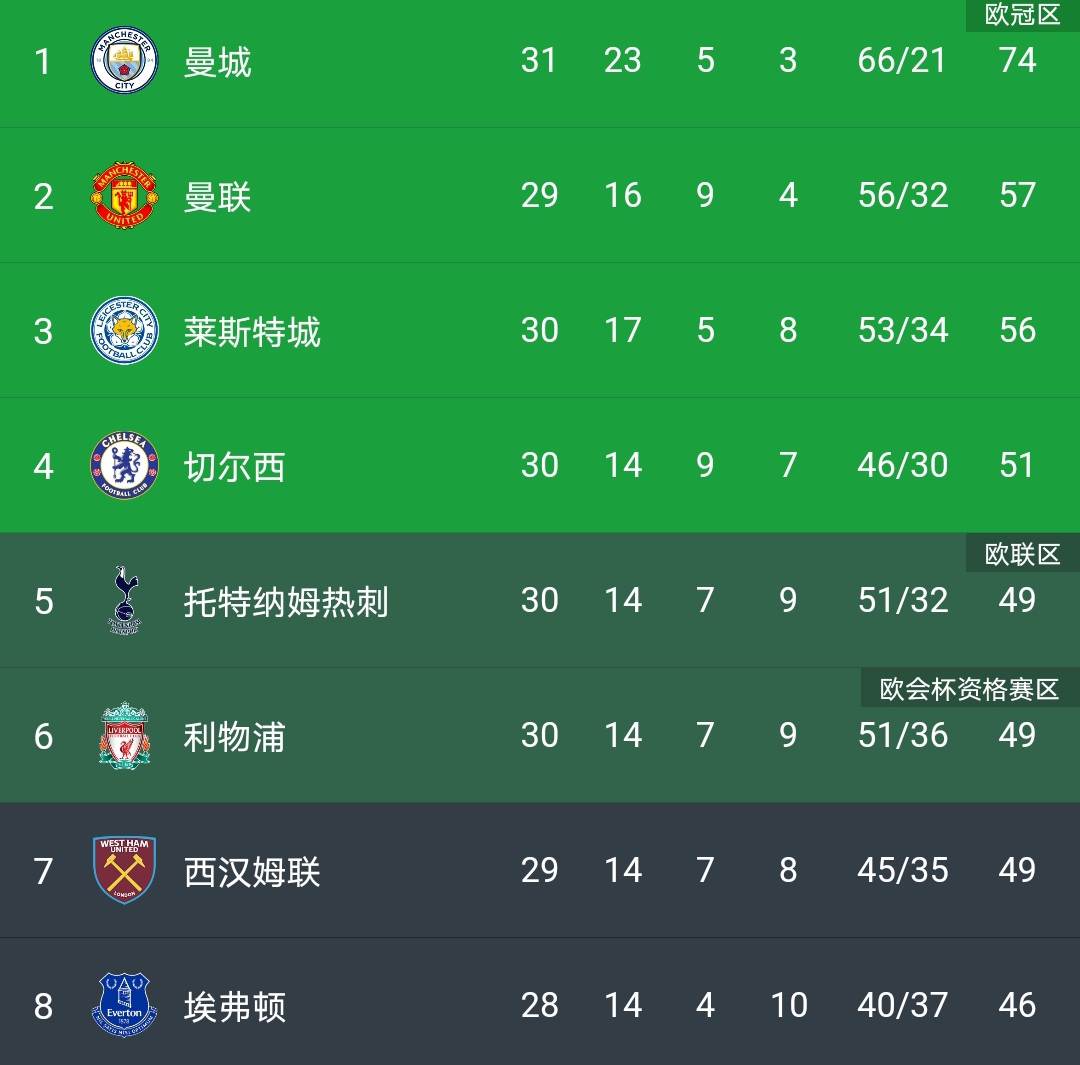The height and width of the screenshot is (1065, 1080).
Task: Open the Liverpool club crest
Action: click(125, 736)
